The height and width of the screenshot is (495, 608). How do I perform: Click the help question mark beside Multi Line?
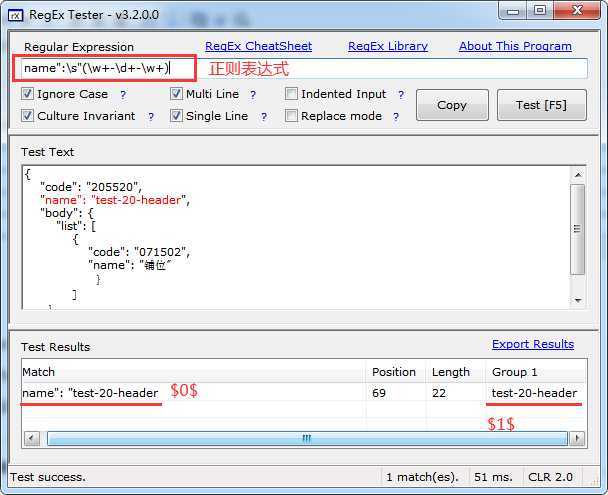[253, 94]
